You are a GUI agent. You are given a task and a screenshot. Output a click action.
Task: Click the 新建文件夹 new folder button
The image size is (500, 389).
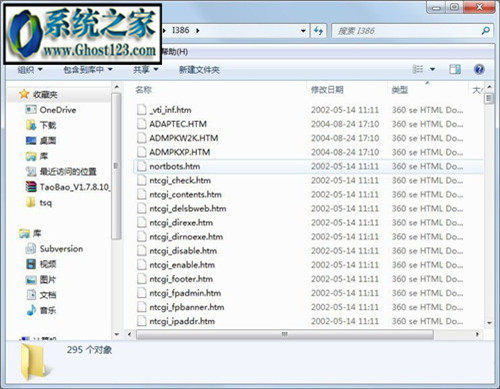(x=199, y=70)
